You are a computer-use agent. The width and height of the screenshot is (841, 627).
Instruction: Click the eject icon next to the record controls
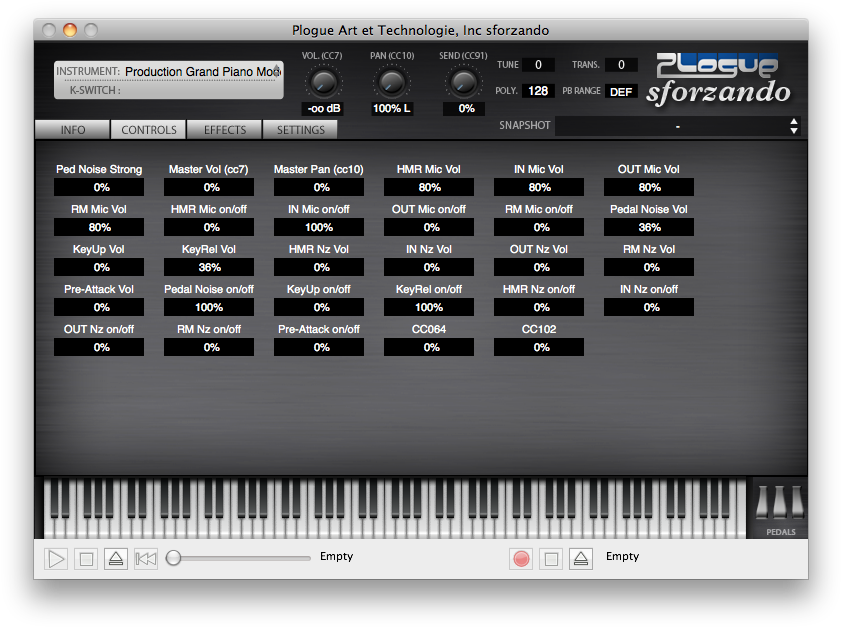click(x=581, y=558)
